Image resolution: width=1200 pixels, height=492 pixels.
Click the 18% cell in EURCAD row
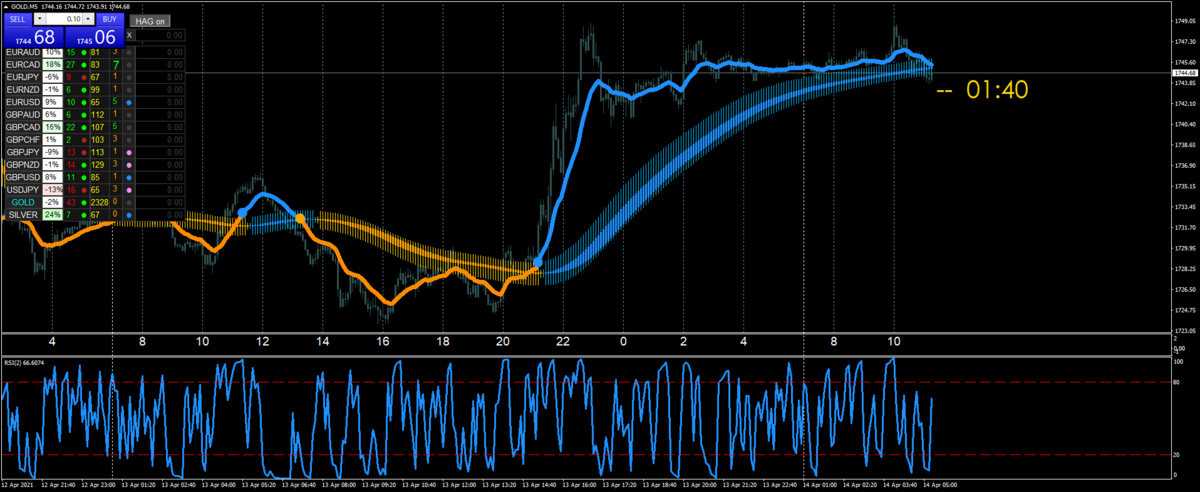pos(53,64)
